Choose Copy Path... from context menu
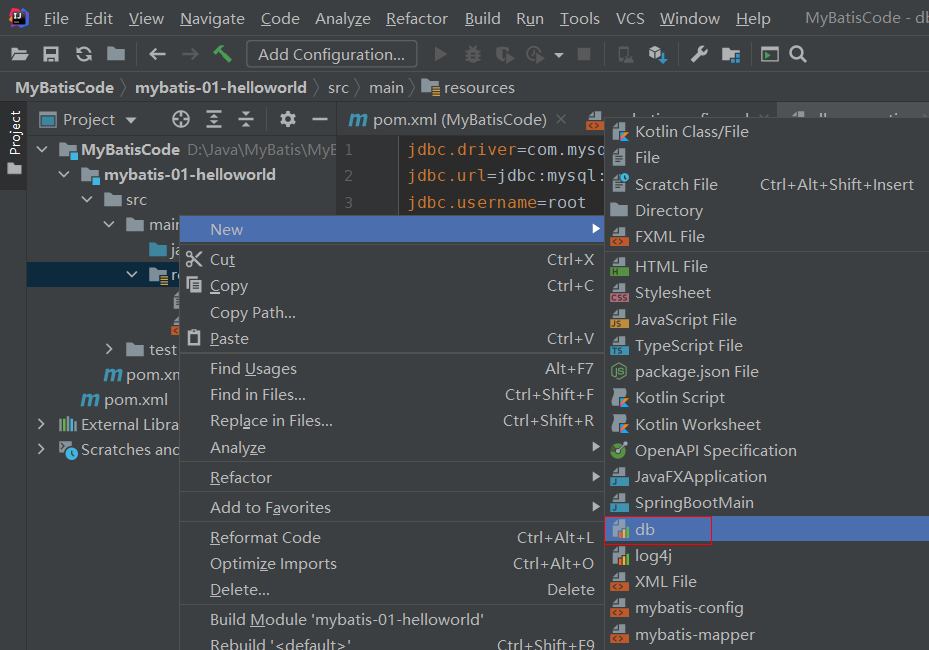The height and width of the screenshot is (650, 929). click(392, 312)
